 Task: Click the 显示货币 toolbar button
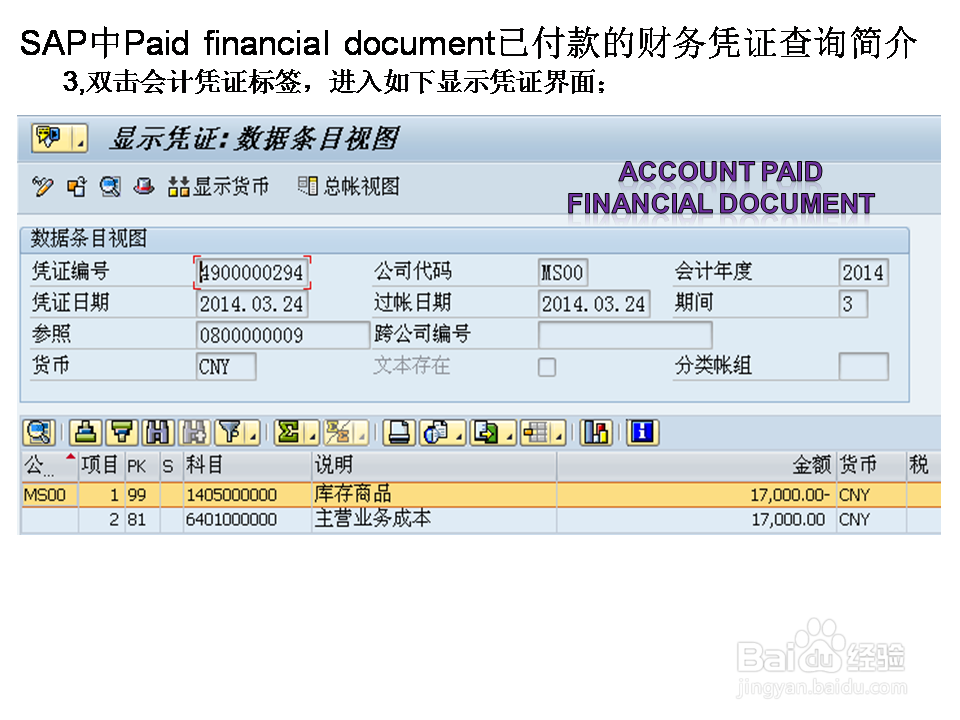[219, 187]
